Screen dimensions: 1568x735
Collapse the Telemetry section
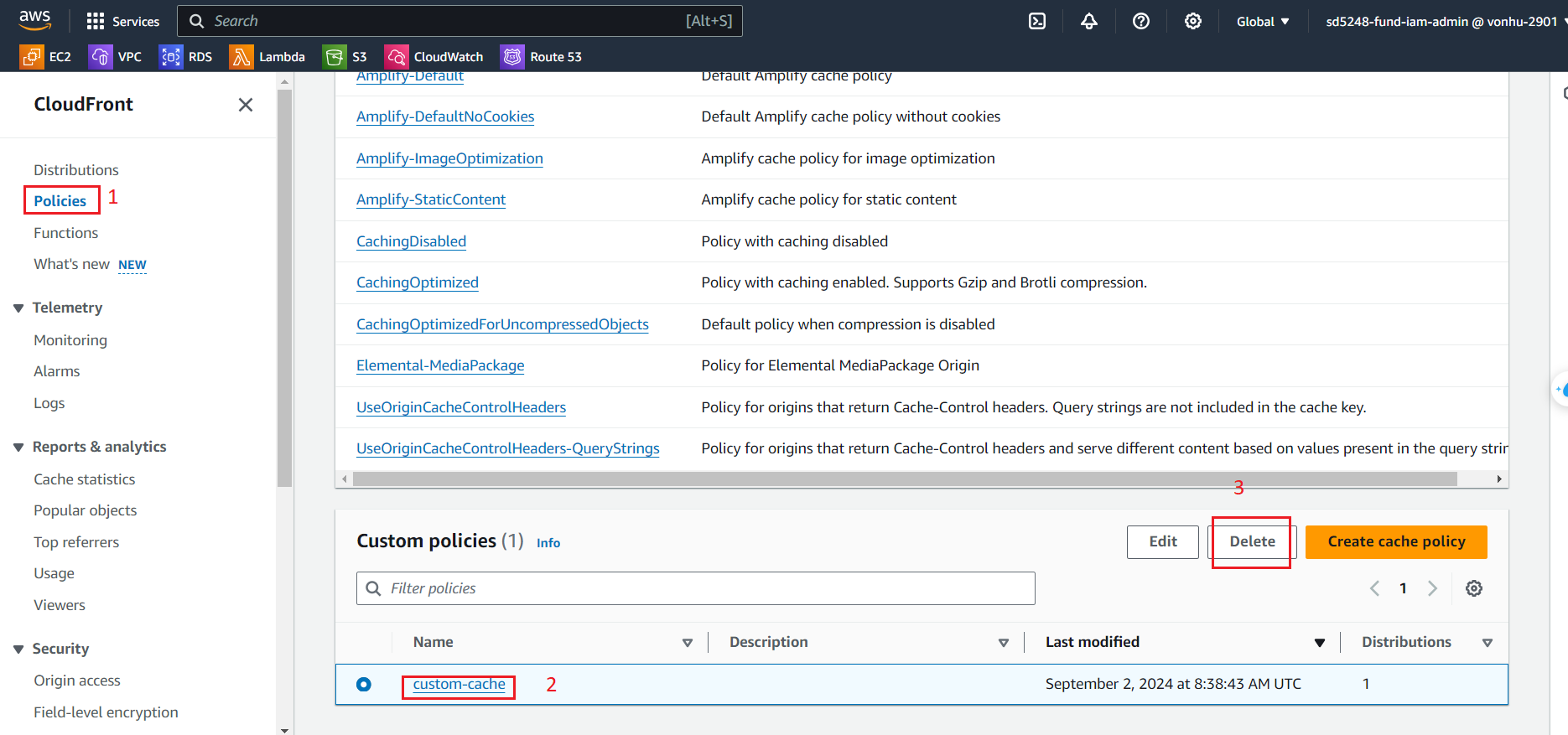tap(18, 308)
